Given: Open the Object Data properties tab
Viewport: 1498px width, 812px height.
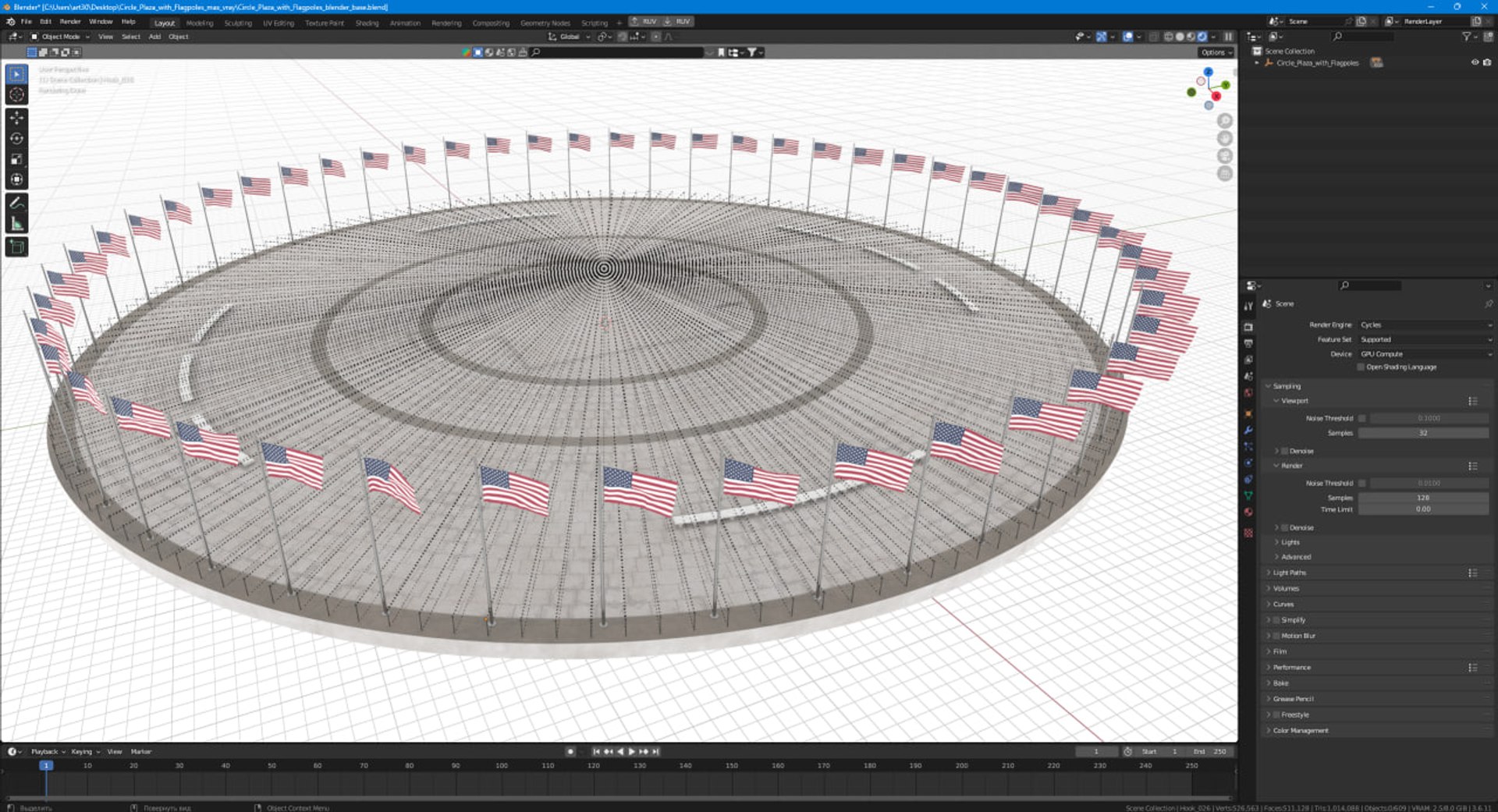Looking at the screenshot, I should (x=1248, y=495).
